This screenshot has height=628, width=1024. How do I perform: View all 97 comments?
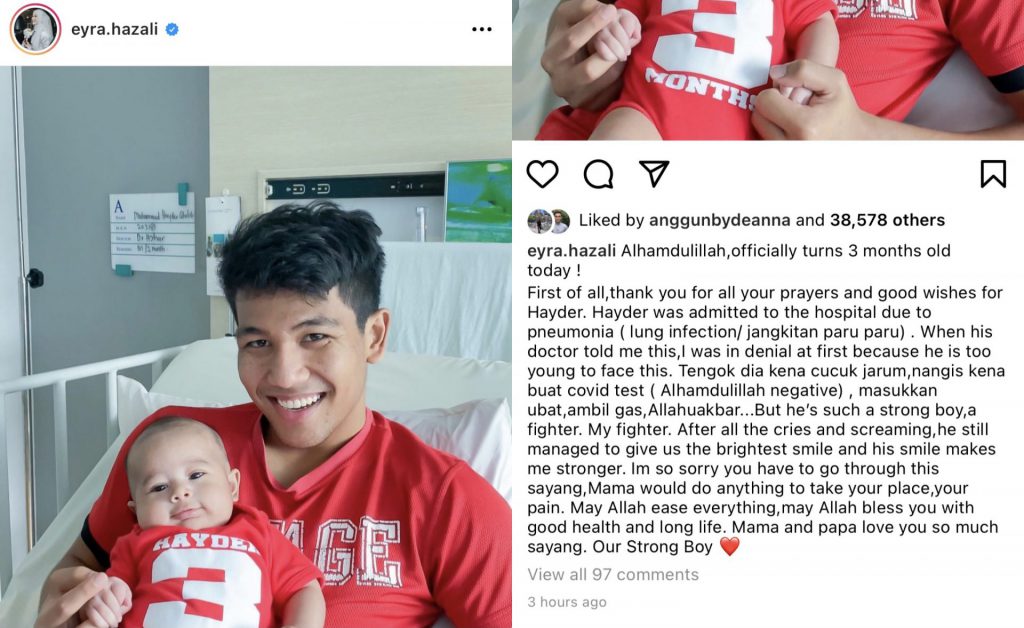point(613,574)
